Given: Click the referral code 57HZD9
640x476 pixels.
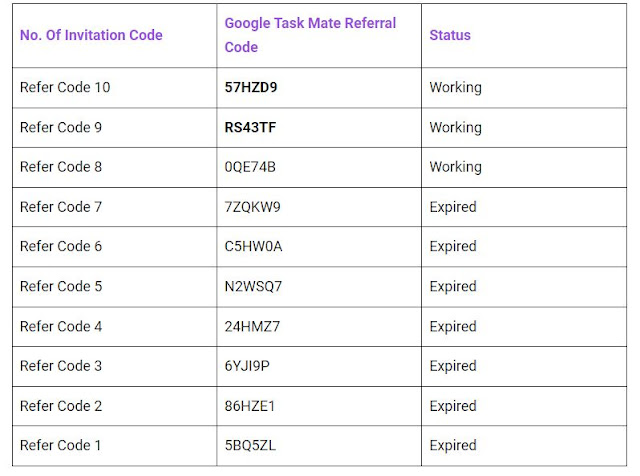Looking at the screenshot, I should point(251,87).
